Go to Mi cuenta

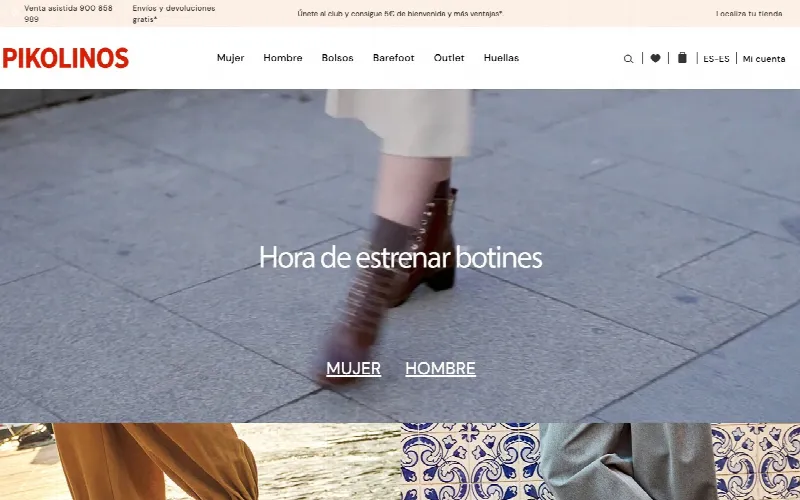coord(764,59)
